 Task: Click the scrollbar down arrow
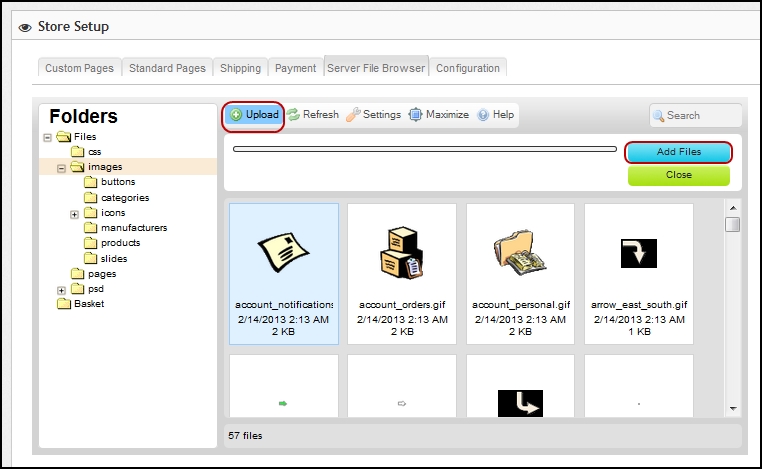tap(733, 409)
